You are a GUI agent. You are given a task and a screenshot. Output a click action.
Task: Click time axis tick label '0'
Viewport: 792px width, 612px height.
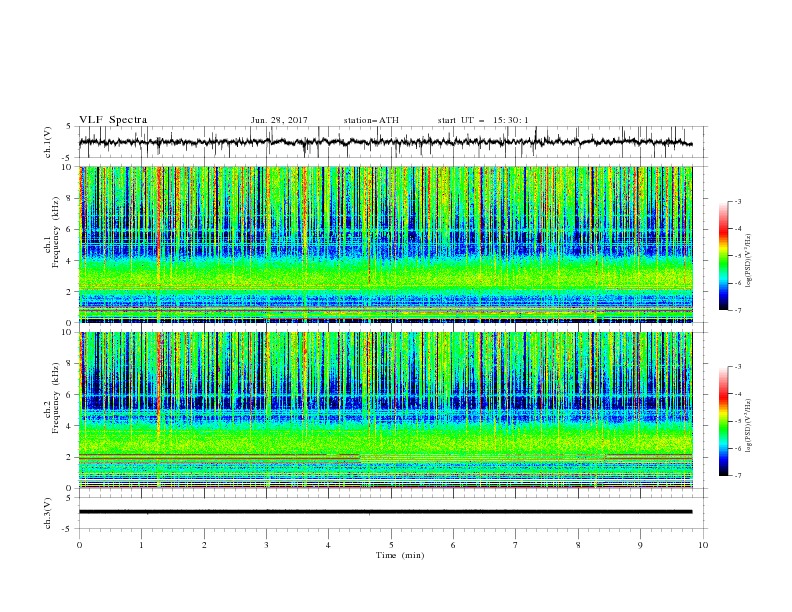[79, 545]
